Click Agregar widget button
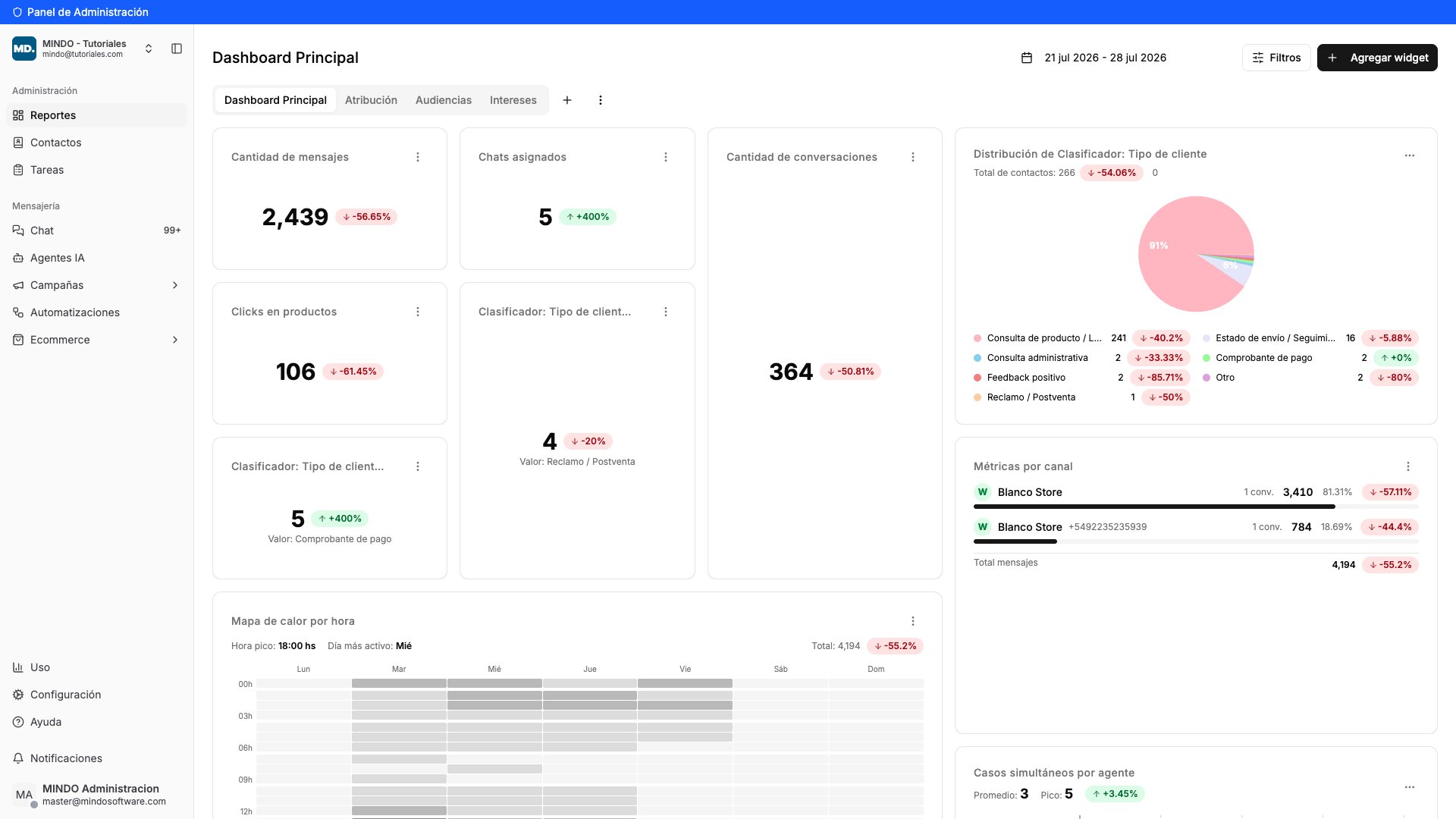 pyautogui.click(x=1377, y=58)
